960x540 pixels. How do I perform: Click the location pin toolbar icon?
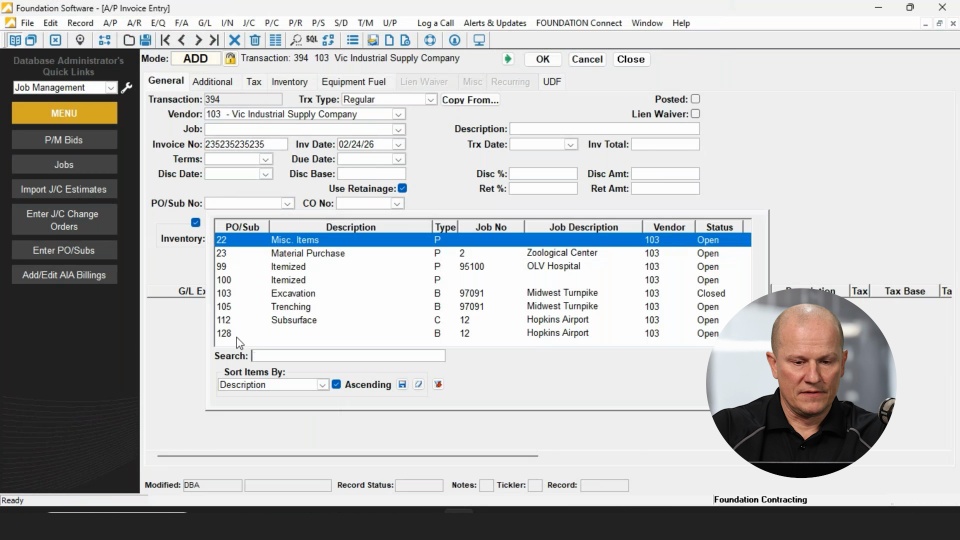pyautogui.click(x=80, y=40)
